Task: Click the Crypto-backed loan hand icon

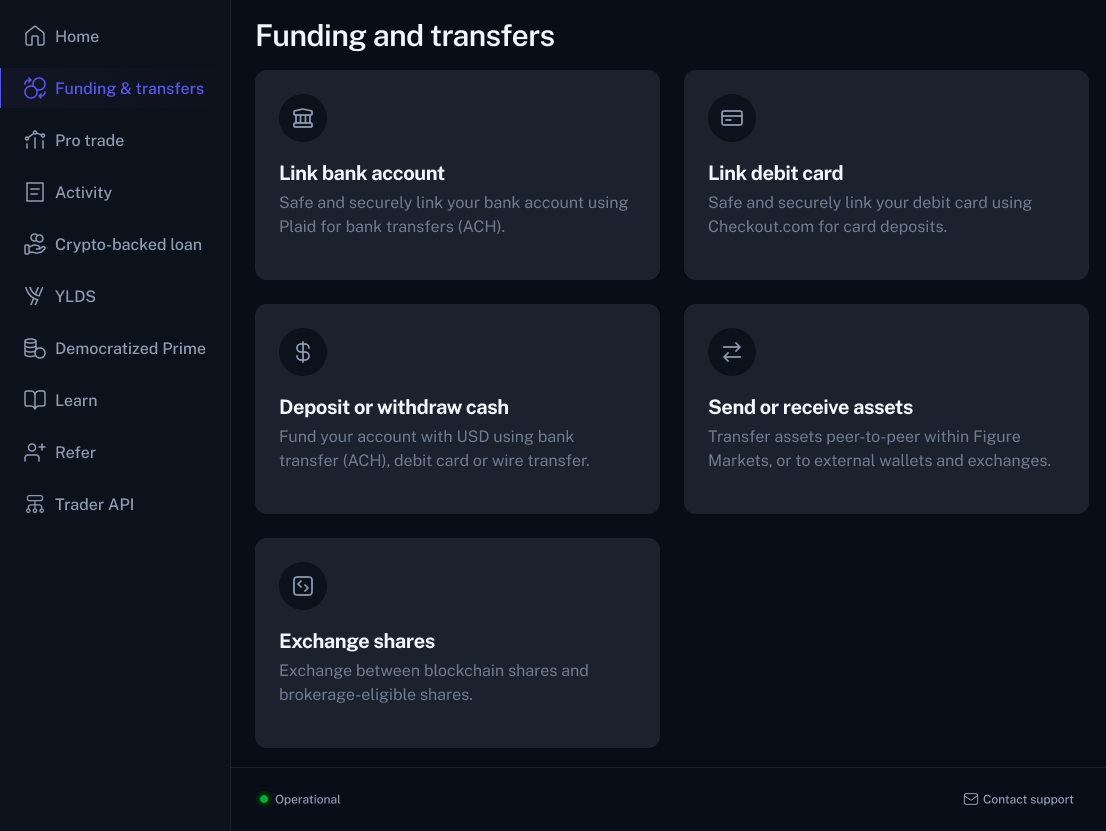Action: pyautogui.click(x=35, y=244)
